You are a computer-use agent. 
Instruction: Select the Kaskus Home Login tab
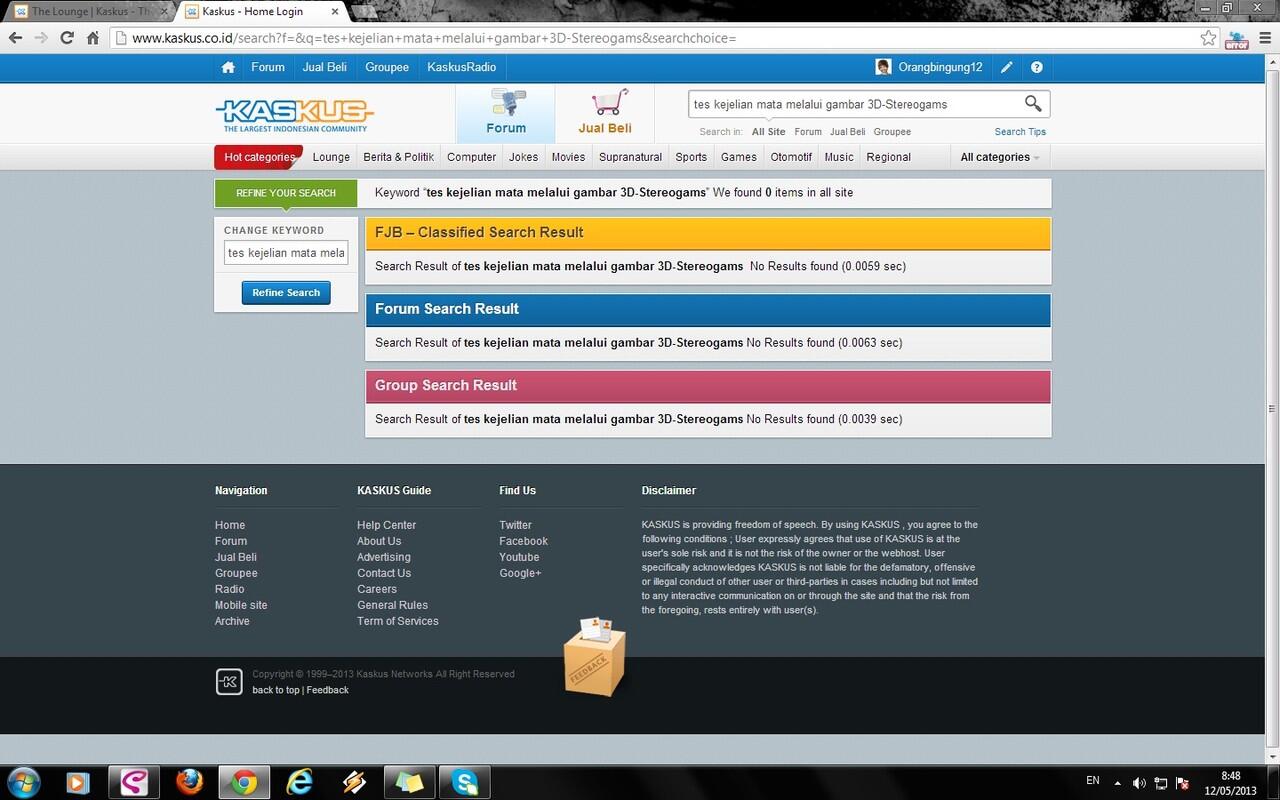point(259,11)
